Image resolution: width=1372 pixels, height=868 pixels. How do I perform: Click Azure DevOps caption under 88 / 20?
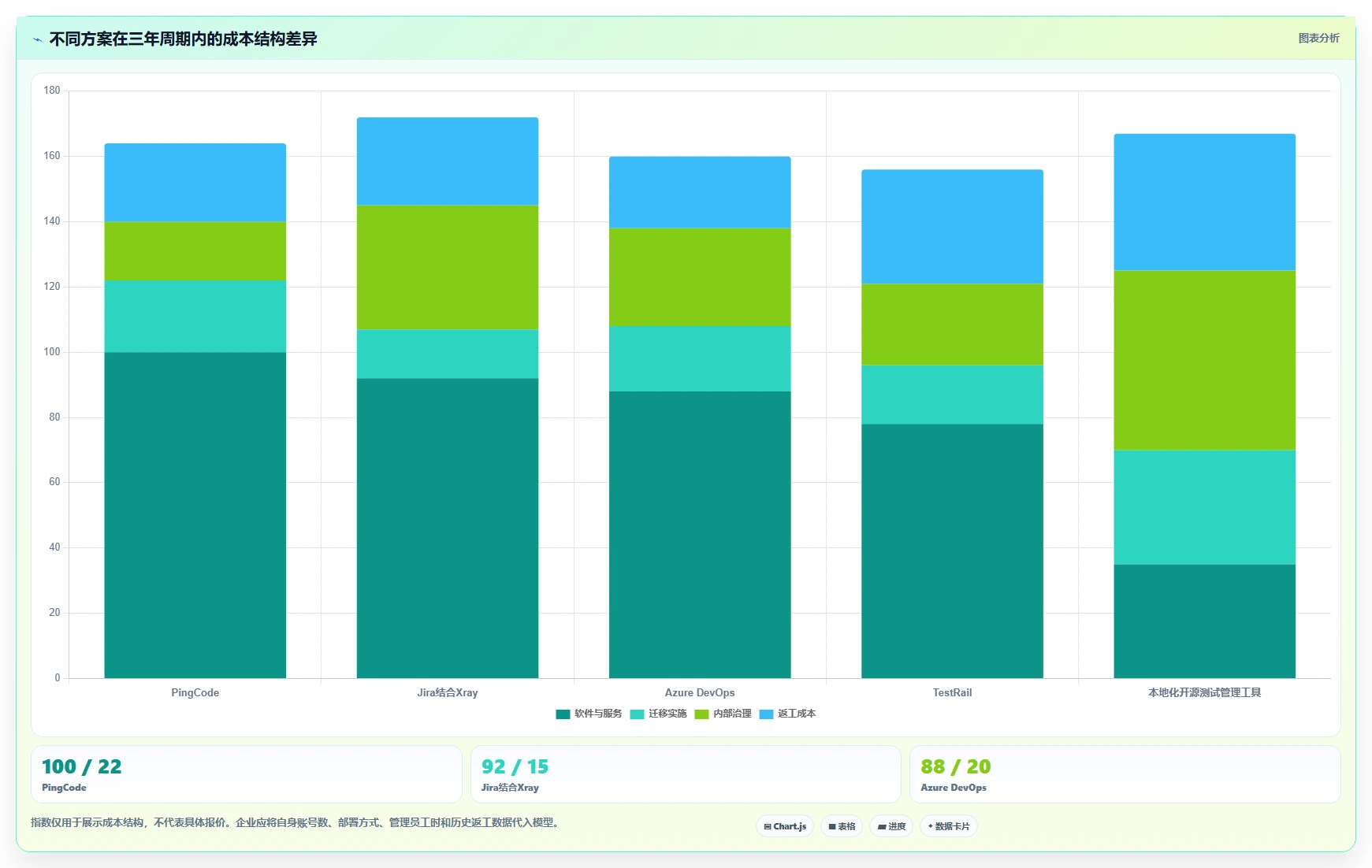pos(954,788)
